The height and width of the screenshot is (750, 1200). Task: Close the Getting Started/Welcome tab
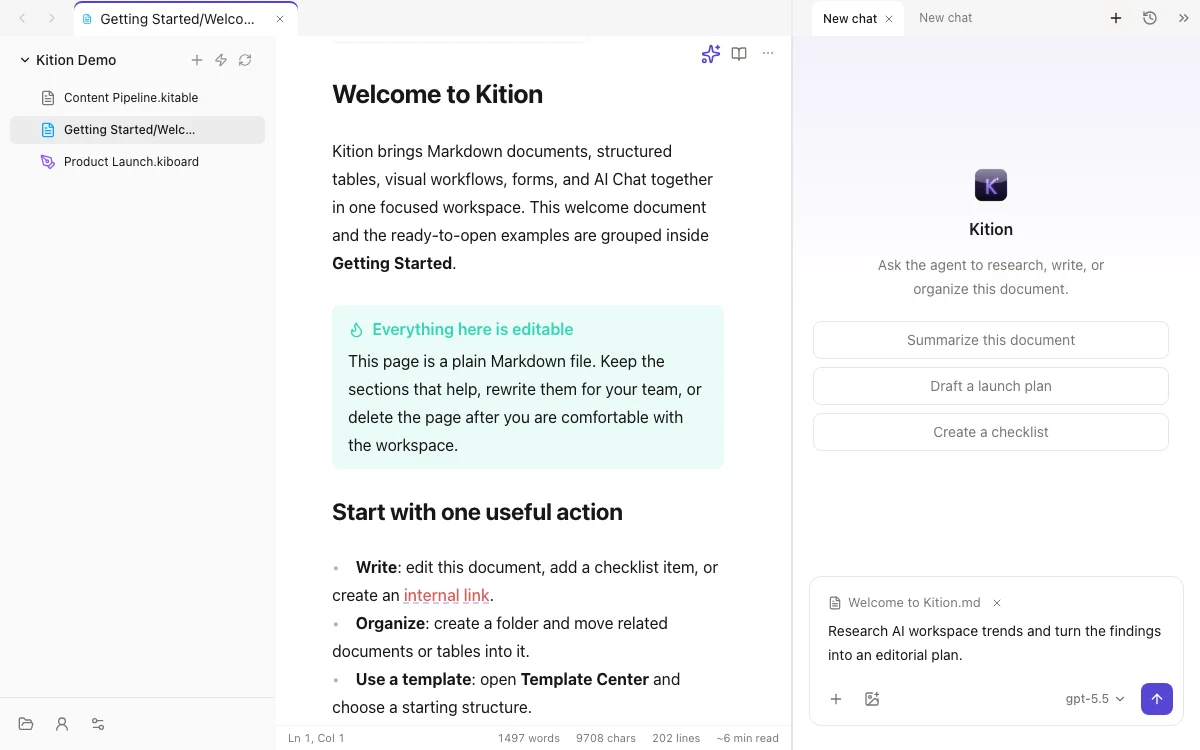(x=280, y=19)
